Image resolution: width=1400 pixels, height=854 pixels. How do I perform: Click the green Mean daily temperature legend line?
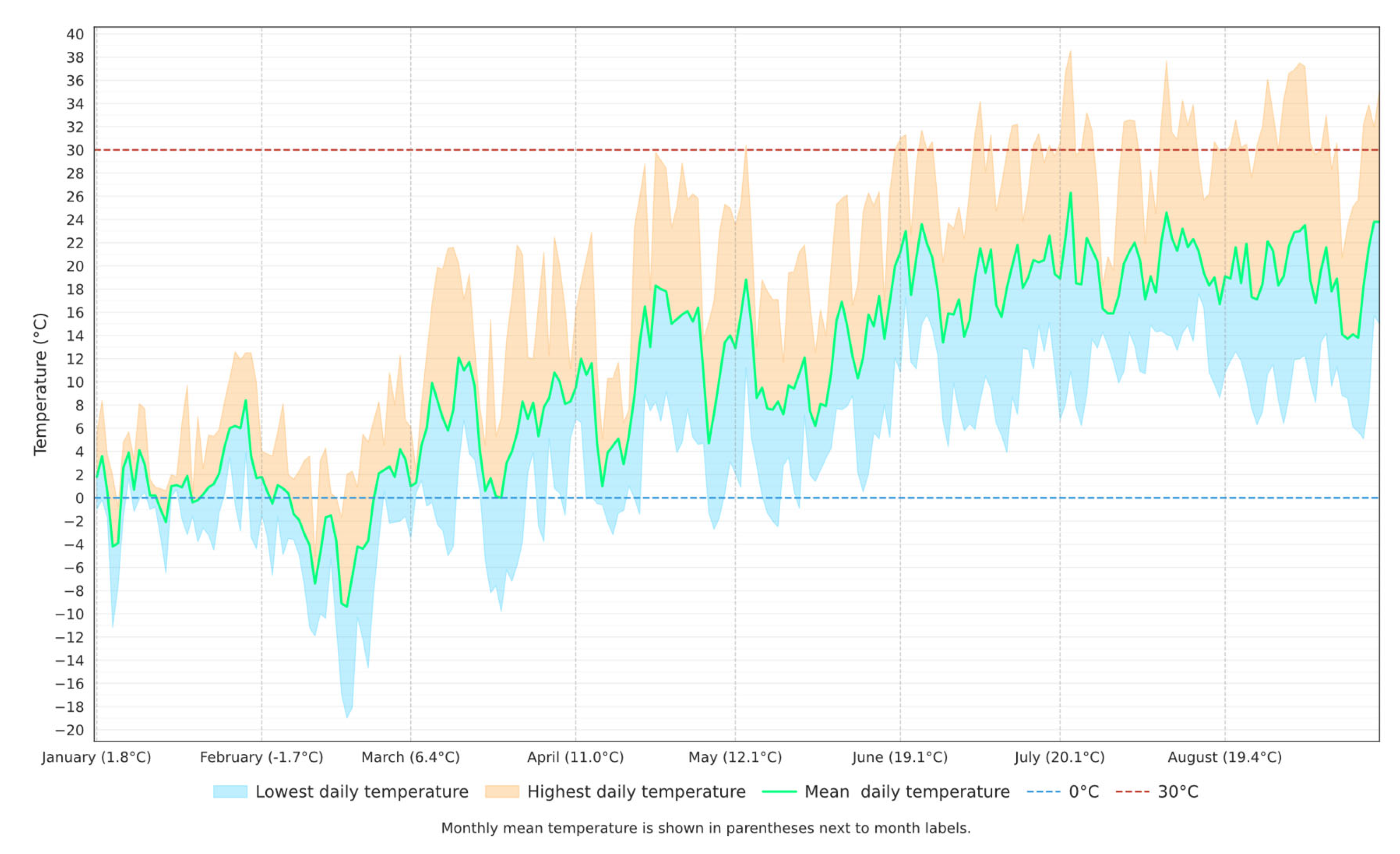pos(779,792)
